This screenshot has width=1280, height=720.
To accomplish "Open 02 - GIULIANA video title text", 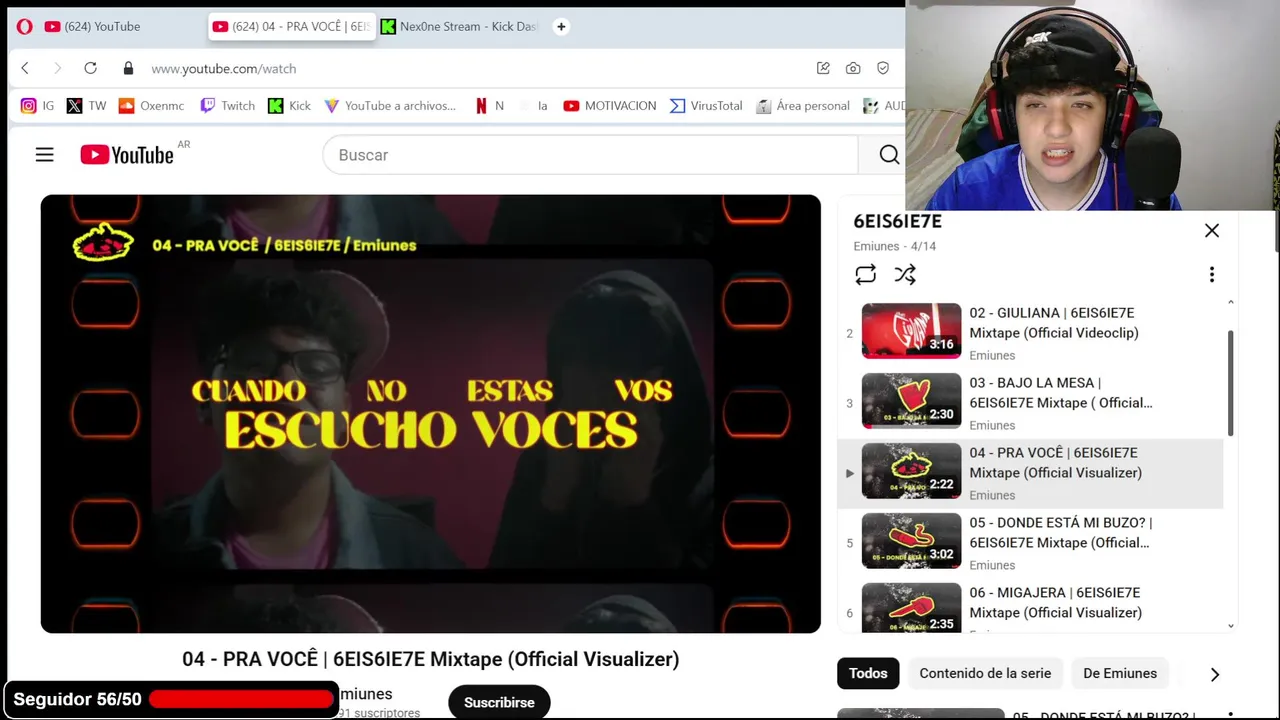I will (1054, 323).
